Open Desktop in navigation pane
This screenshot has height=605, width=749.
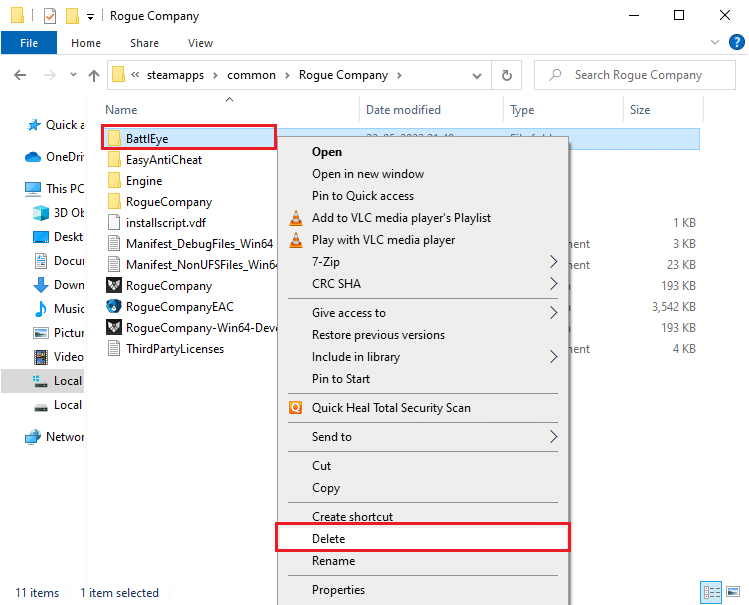tap(58, 237)
